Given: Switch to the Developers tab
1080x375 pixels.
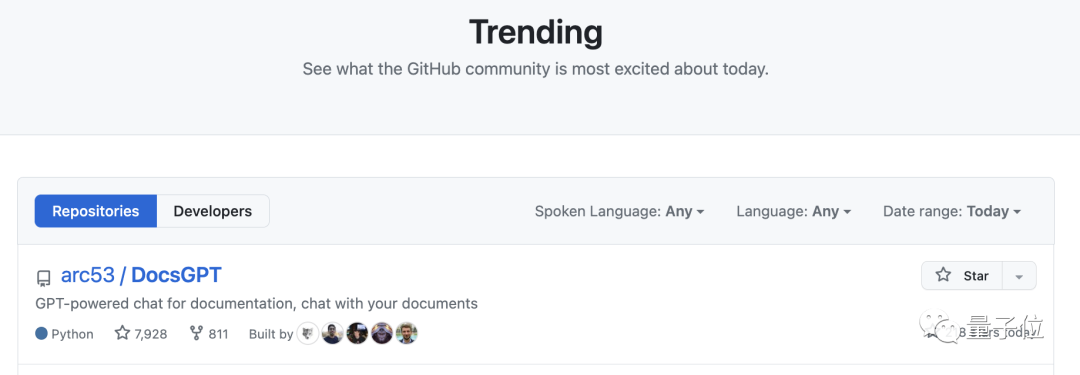Looking at the screenshot, I should pyautogui.click(x=213, y=211).
